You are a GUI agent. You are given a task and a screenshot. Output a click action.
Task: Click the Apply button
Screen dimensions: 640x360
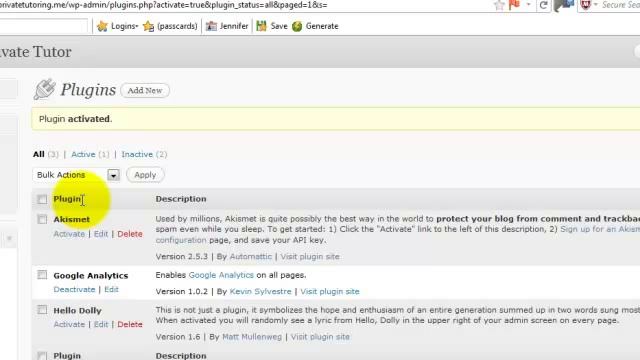click(x=145, y=175)
